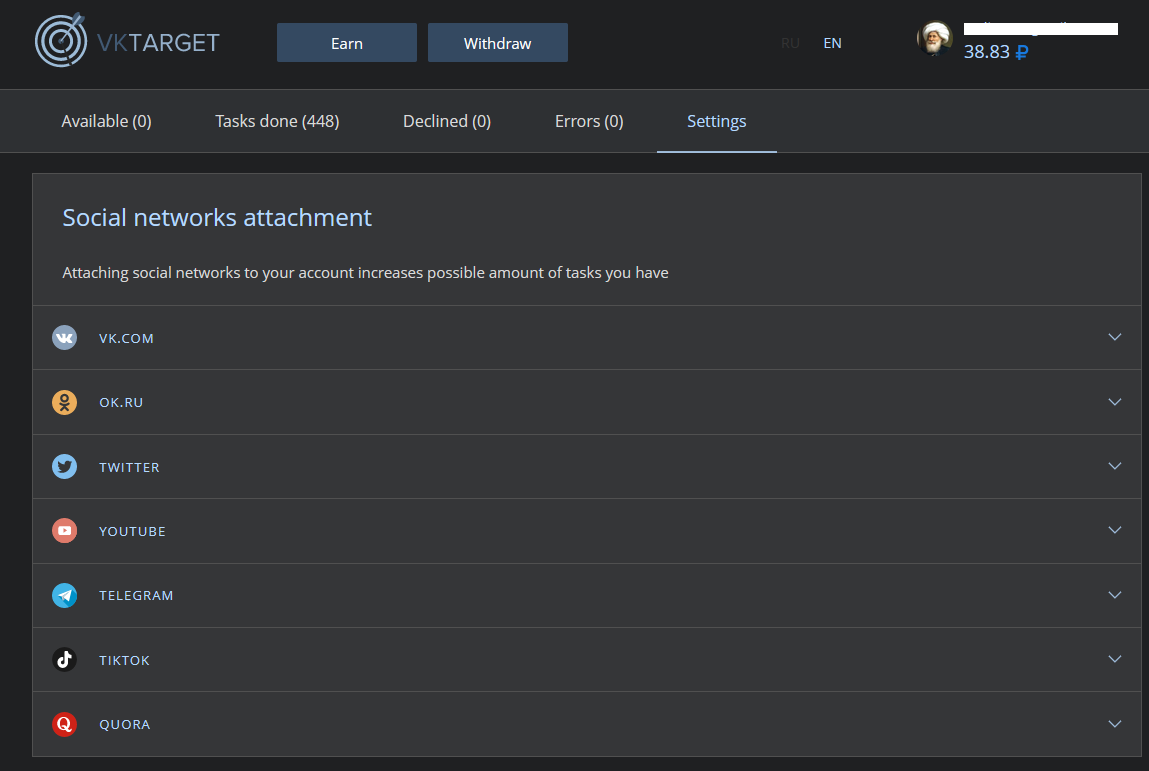Click the TELEGRAM label text

[x=136, y=596]
